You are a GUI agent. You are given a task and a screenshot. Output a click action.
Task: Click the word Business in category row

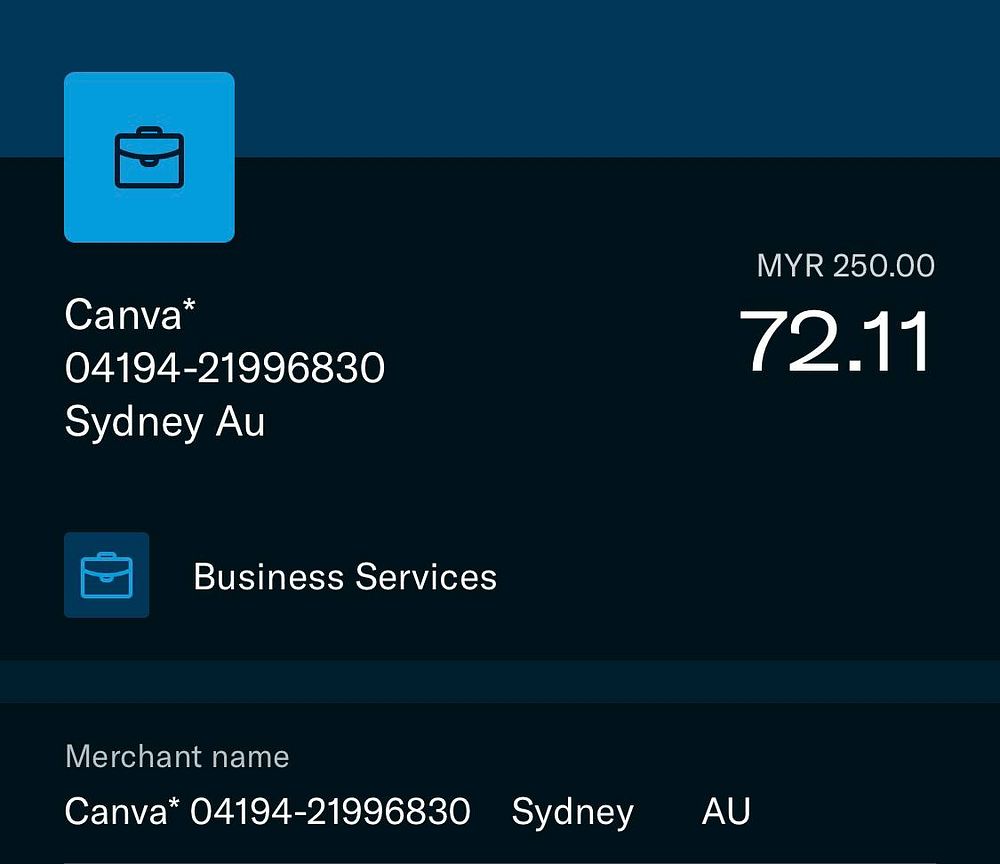(268, 577)
